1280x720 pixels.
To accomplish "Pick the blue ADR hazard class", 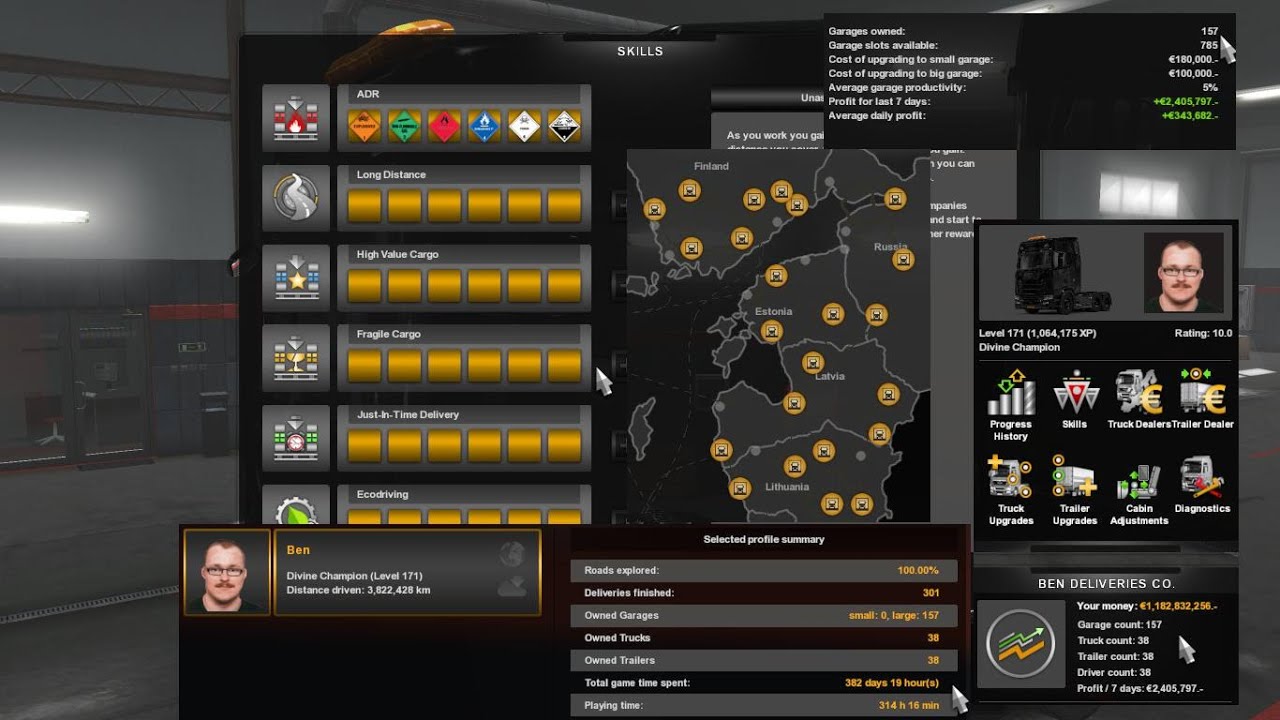I will pyautogui.click(x=485, y=126).
